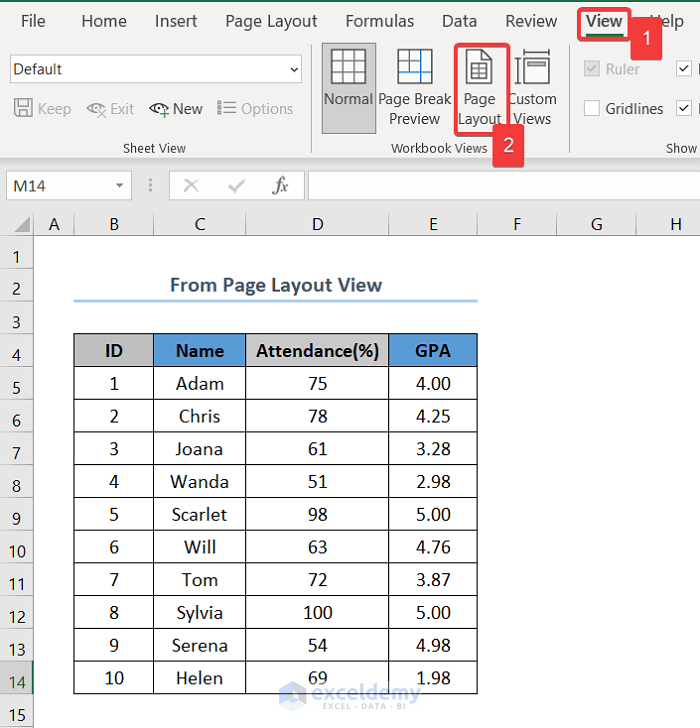Viewport: 700px width, 728px height.
Task: Select the Data tab
Action: [459, 21]
